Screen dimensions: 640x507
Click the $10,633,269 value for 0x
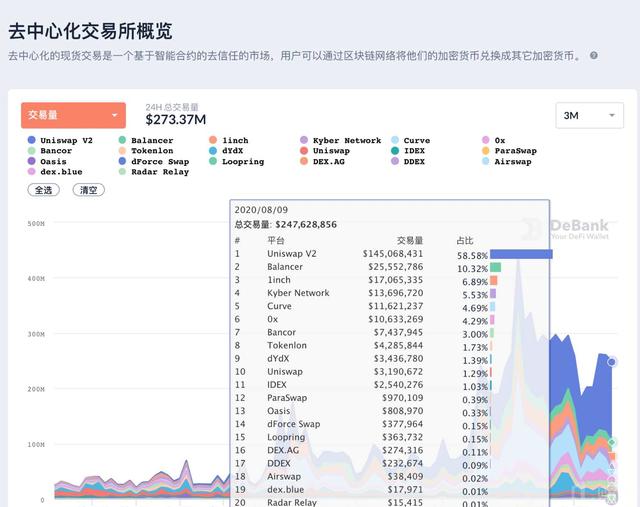[x=396, y=319]
